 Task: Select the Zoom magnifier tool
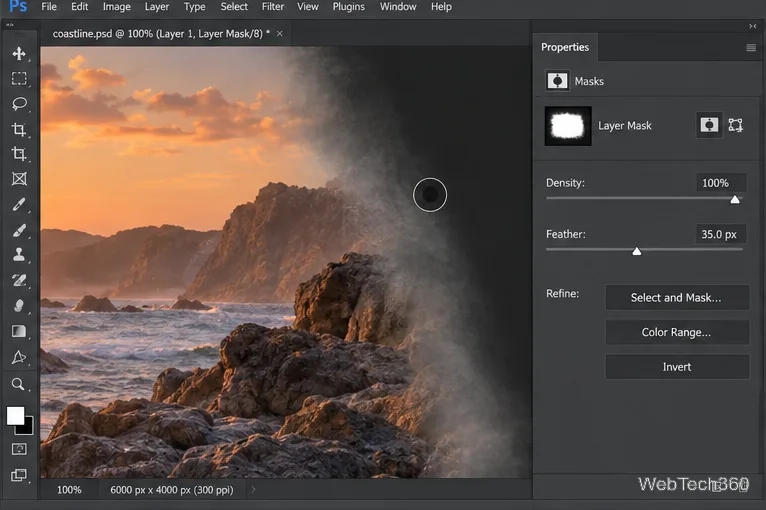(x=19, y=384)
